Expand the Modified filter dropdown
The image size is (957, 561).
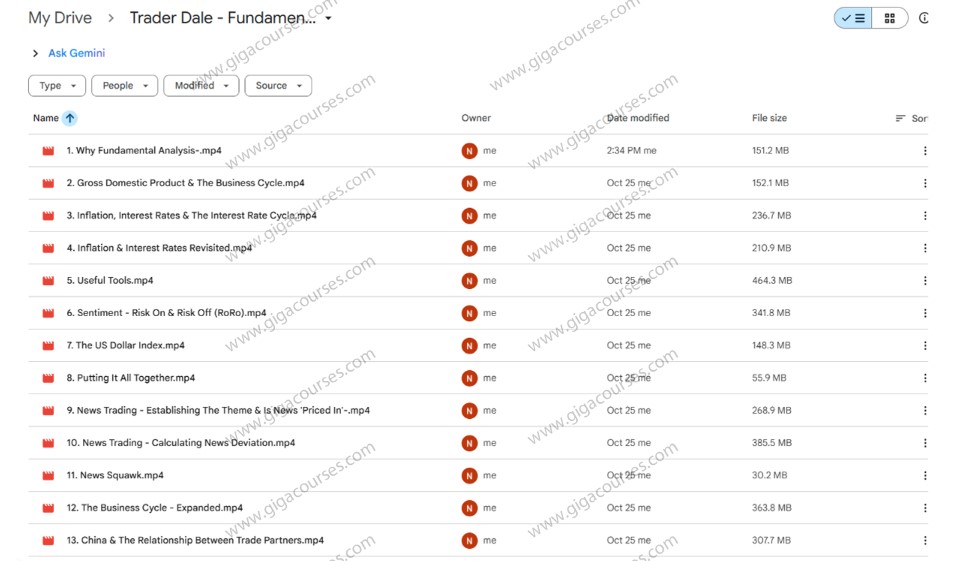coord(200,86)
